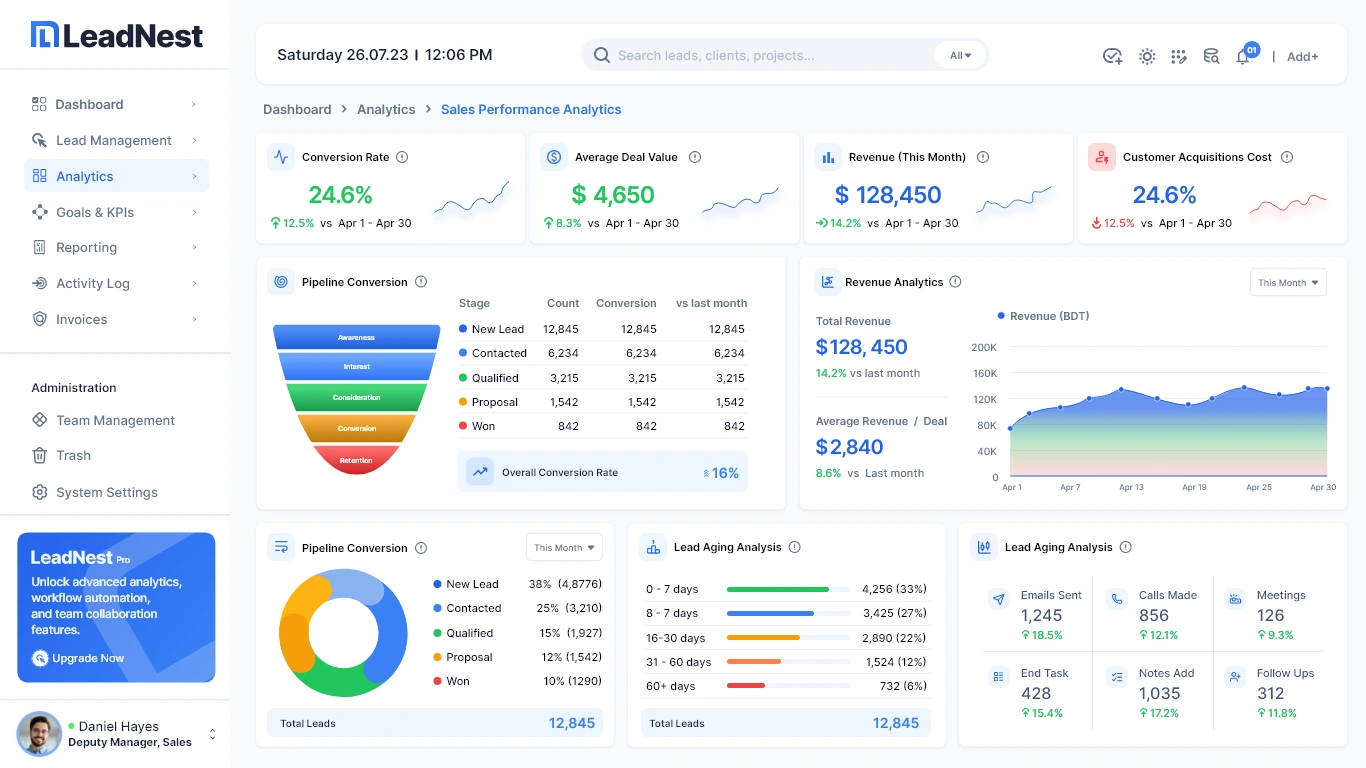This screenshot has height=768, width=1366.
Task: Click the Add+ button
Action: [x=1302, y=57]
